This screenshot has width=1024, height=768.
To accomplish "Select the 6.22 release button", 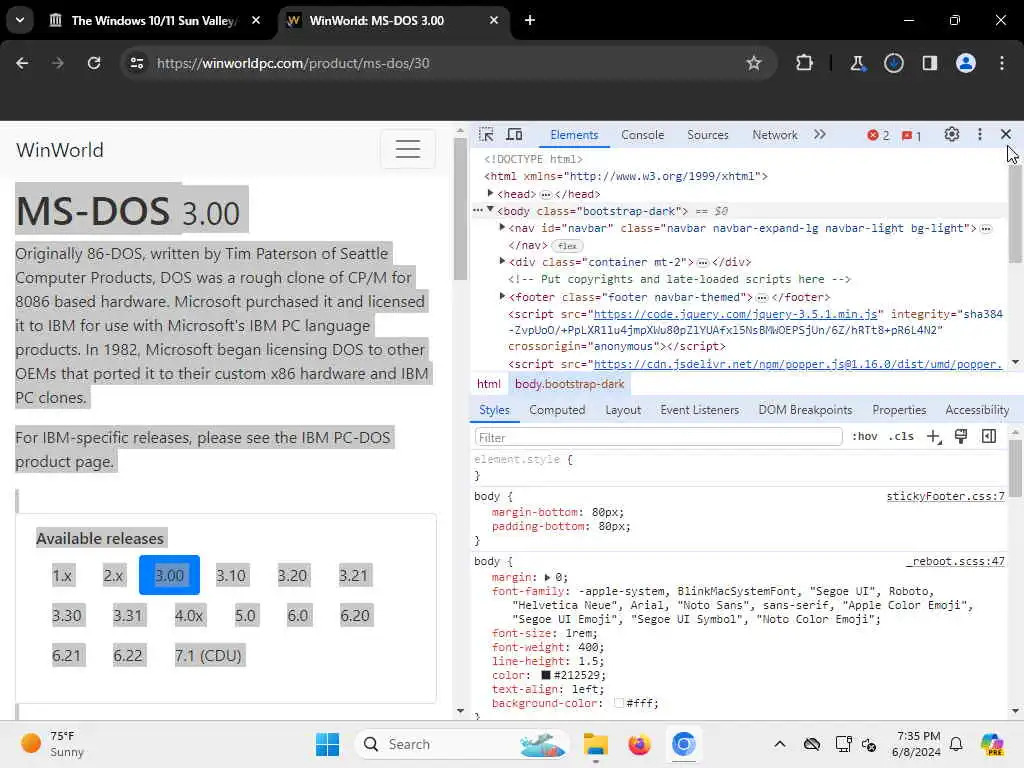I will tap(127, 655).
